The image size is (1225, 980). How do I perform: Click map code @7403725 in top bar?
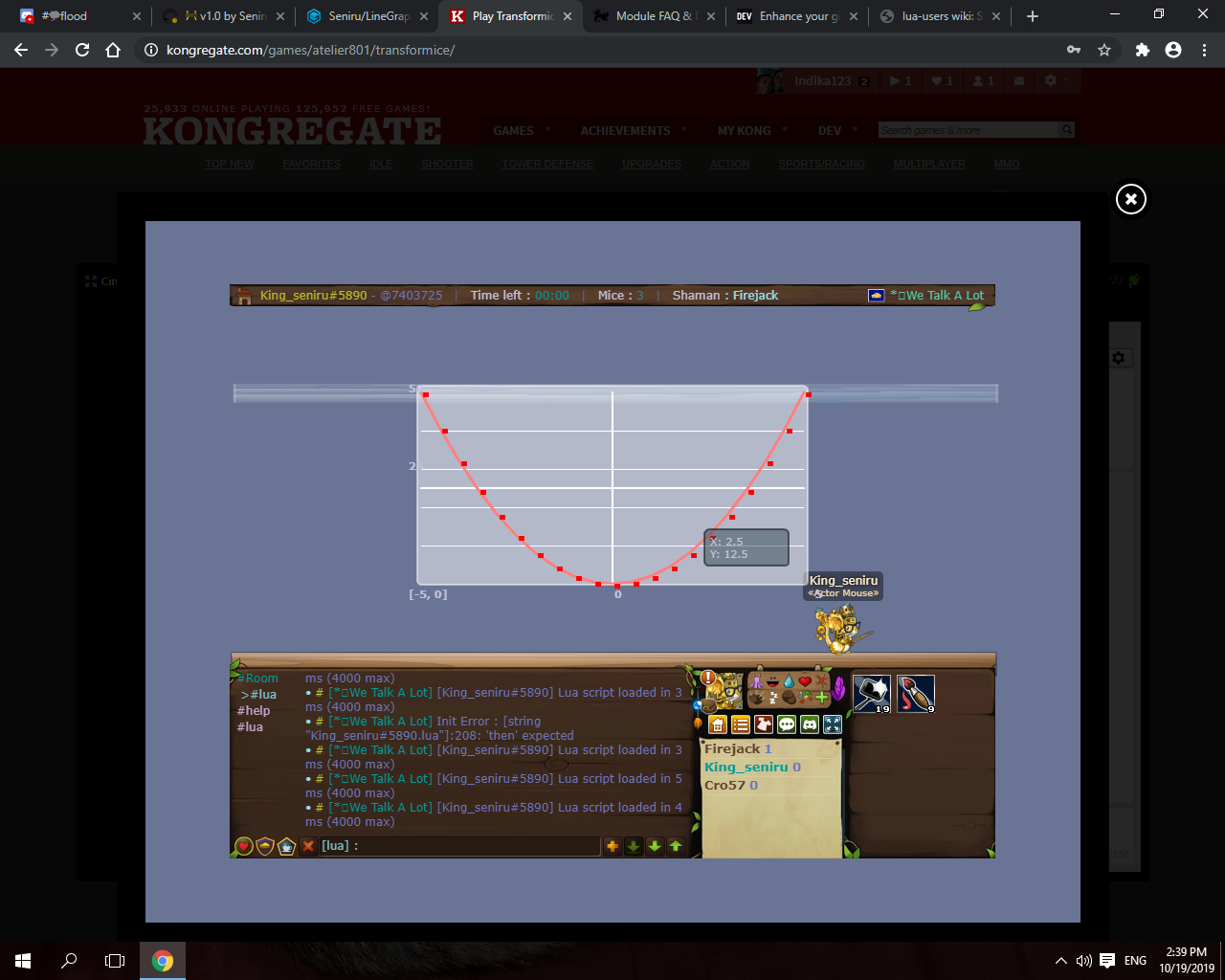coord(412,296)
